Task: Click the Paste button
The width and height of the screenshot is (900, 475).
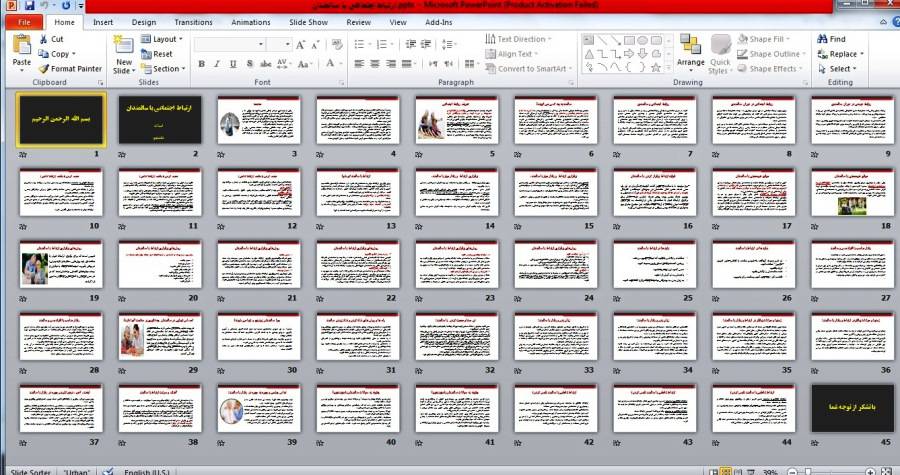Action: [21, 52]
